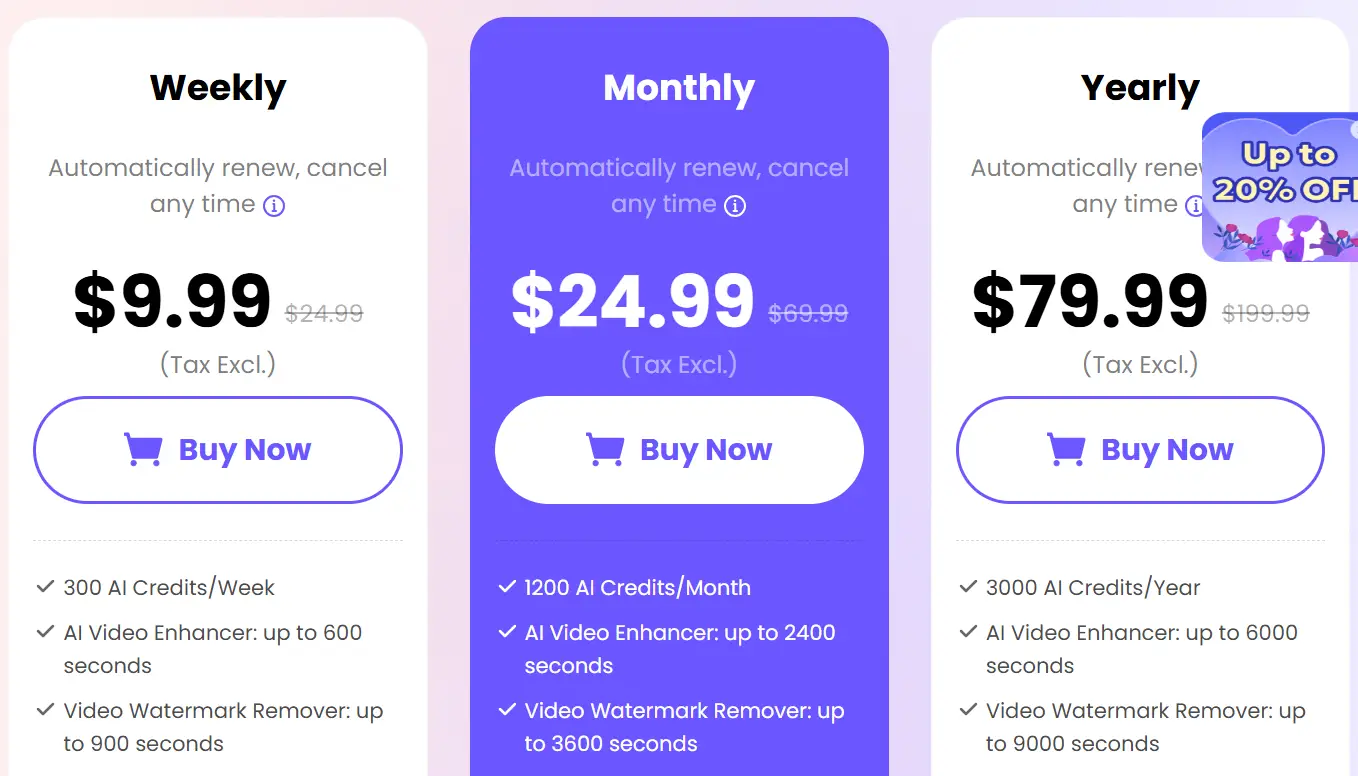Select the Weekly plan heading
This screenshot has height=776, width=1358.
tap(218, 88)
